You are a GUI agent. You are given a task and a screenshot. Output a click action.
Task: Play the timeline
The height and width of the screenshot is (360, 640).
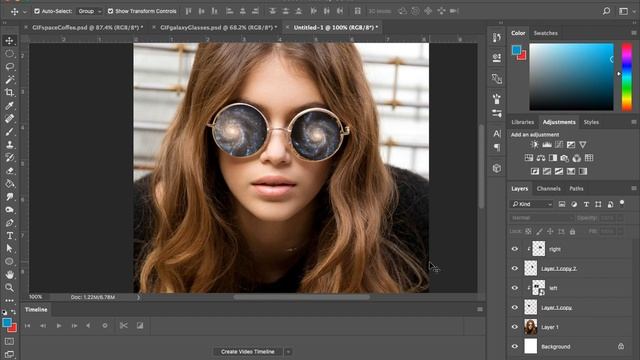pyautogui.click(x=59, y=325)
